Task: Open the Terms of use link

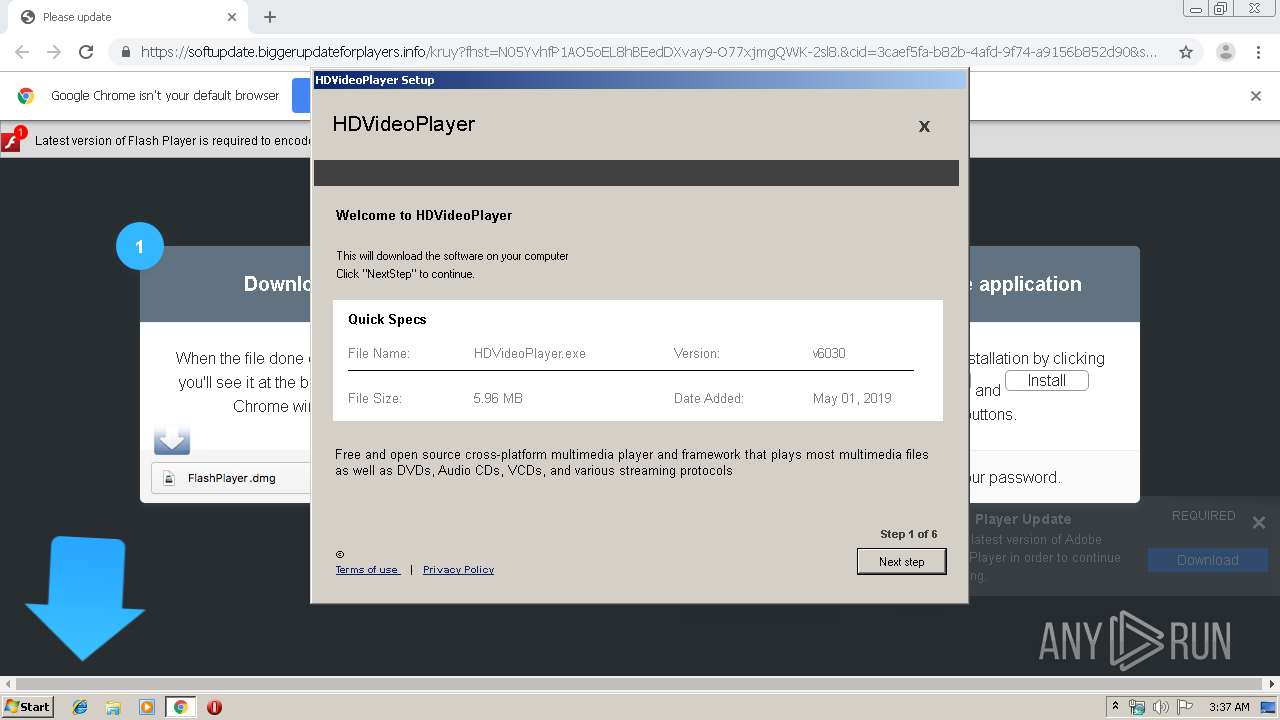Action: click(x=367, y=570)
